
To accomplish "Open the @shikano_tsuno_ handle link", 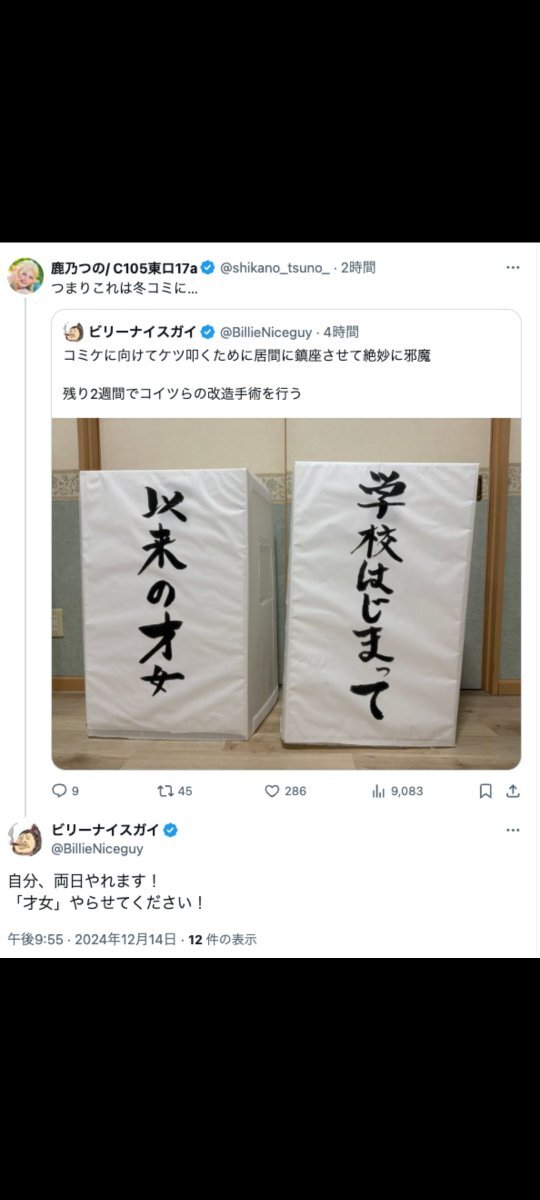I will click(x=274, y=267).
